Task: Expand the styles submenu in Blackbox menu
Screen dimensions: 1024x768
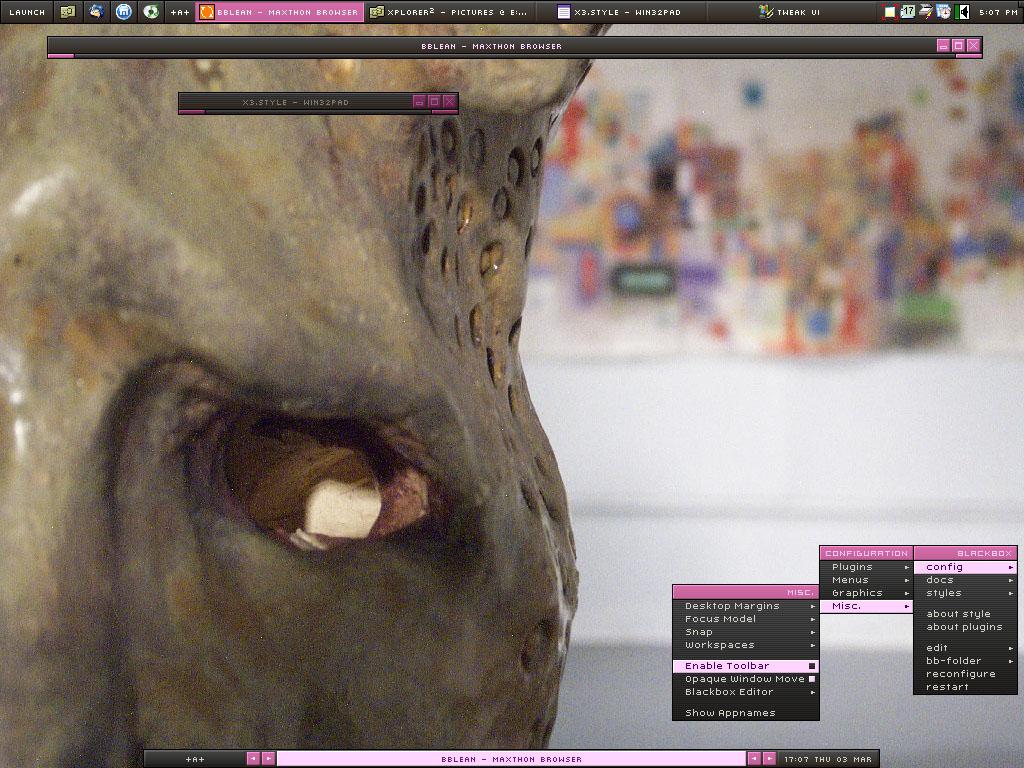Action: tap(965, 593)
